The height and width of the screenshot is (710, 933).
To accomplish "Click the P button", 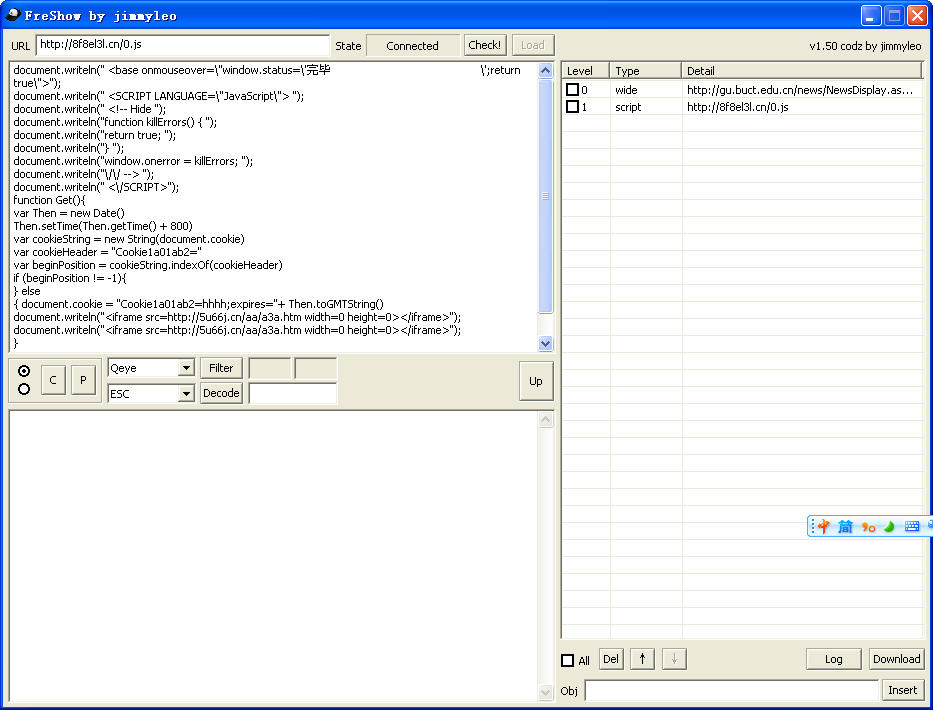I will (83, 380).
